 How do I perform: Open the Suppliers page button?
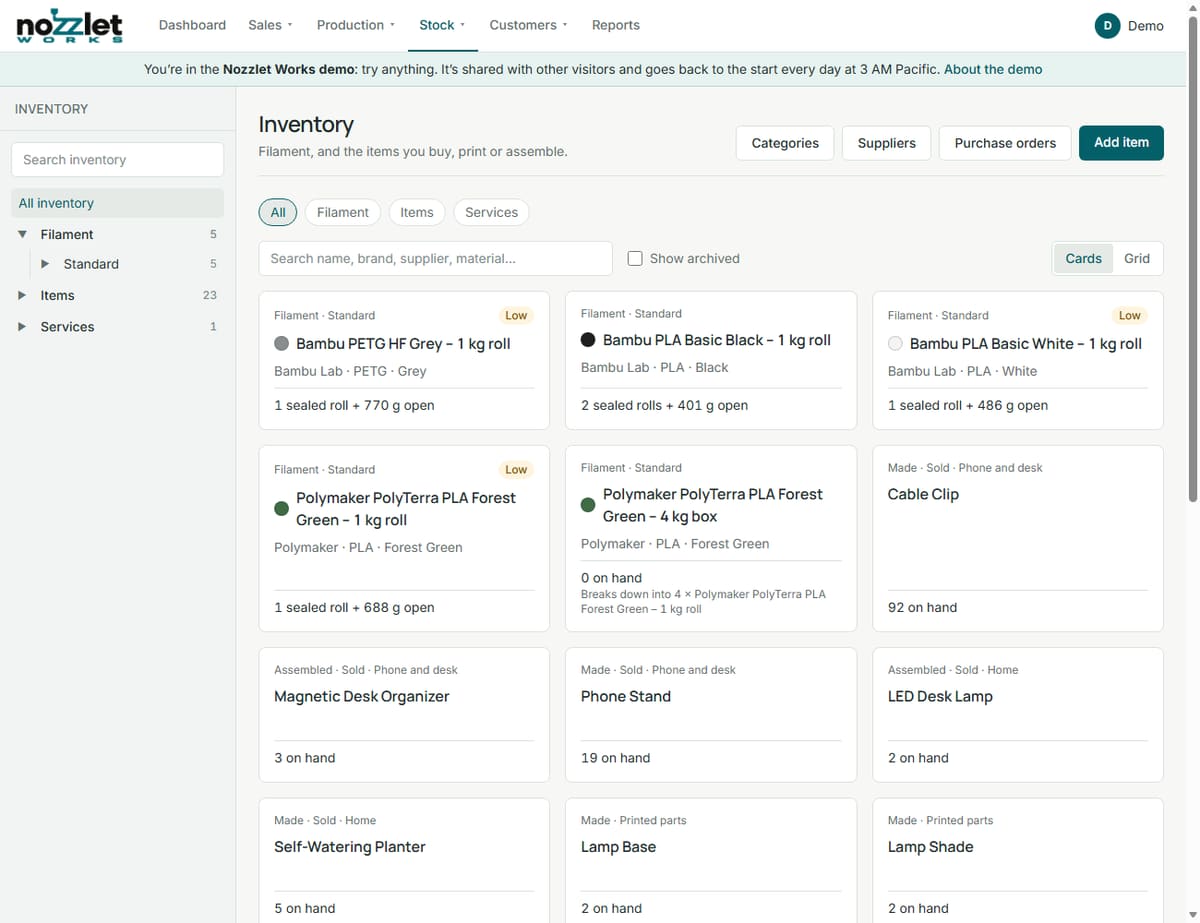point(887,143)
